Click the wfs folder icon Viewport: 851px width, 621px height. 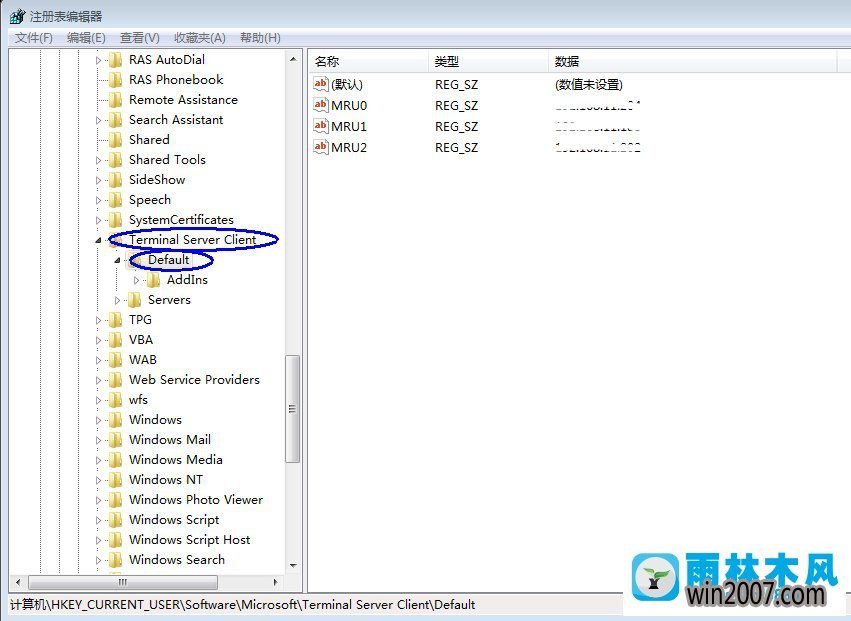116,400
